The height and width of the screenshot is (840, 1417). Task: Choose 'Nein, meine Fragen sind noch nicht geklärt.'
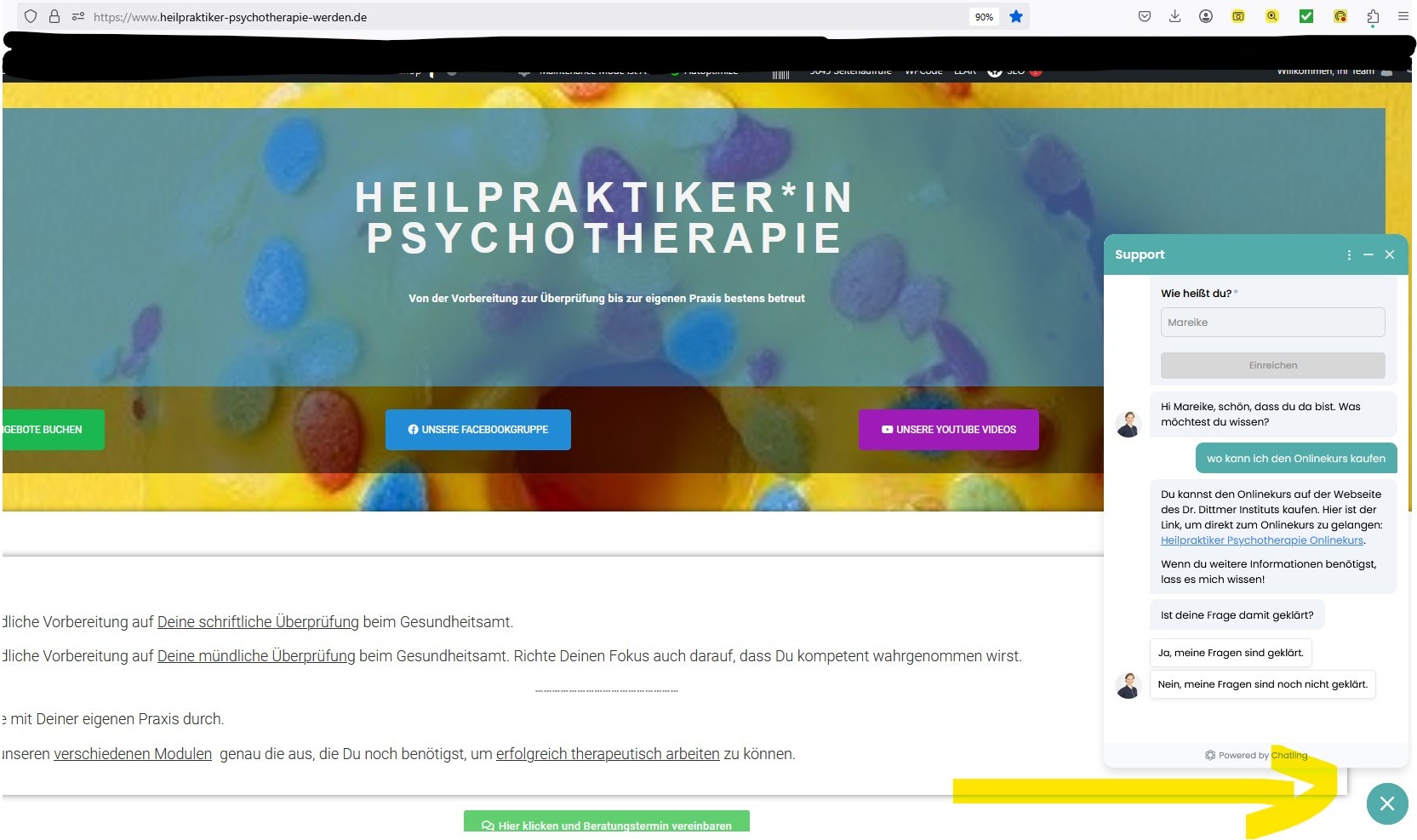tap(1262, 684)
